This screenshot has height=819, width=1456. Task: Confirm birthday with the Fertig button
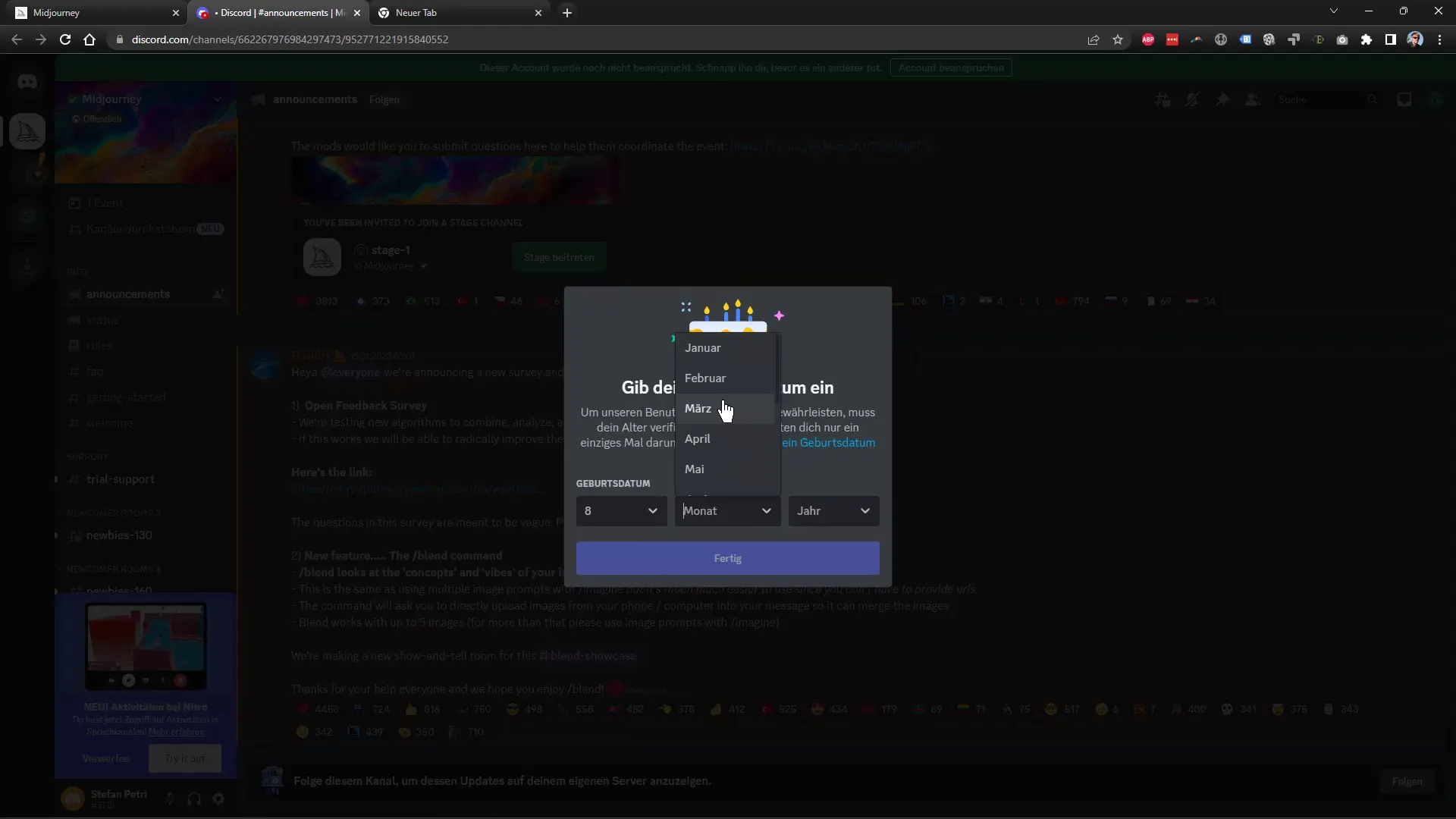727,558
